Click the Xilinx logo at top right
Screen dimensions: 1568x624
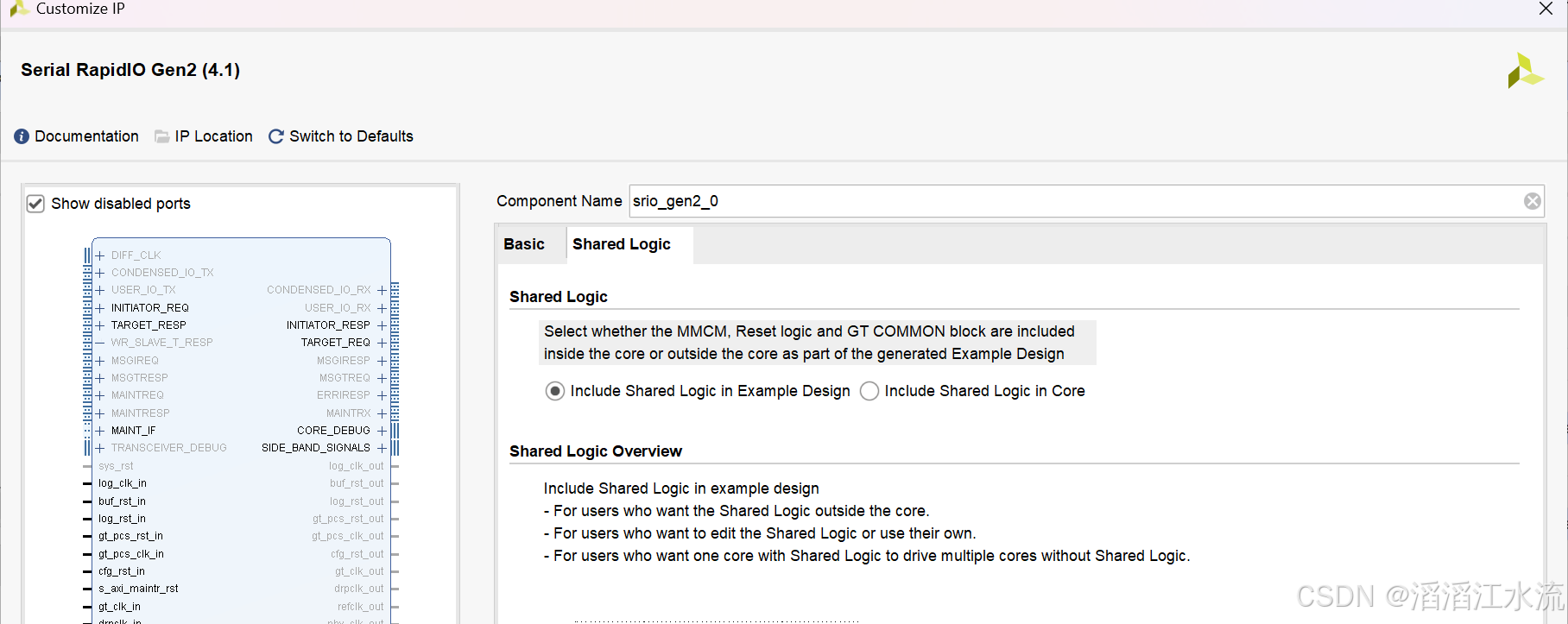click(x=1525, y=71)
